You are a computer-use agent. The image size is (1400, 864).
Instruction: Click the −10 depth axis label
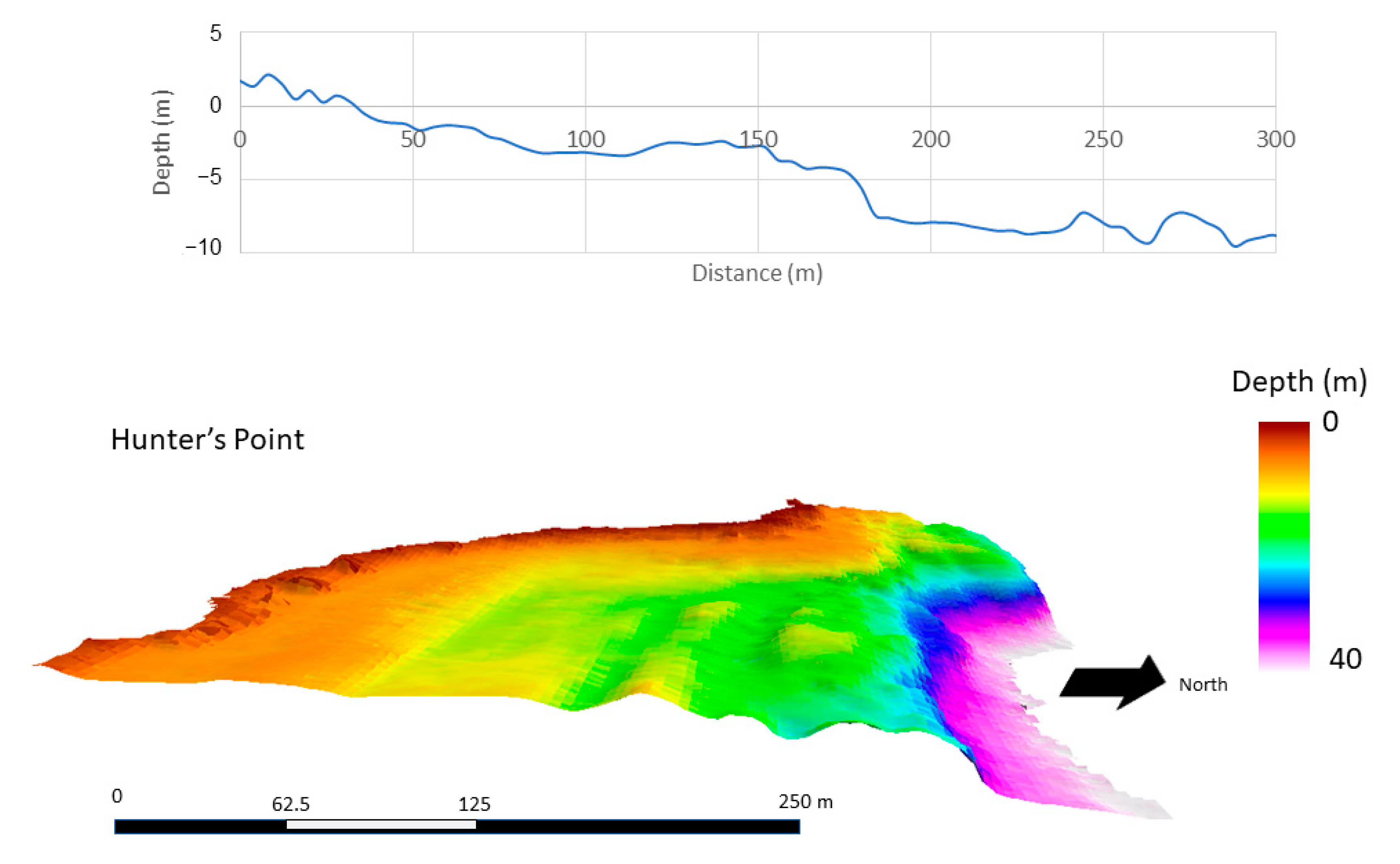tap(203, 247)
